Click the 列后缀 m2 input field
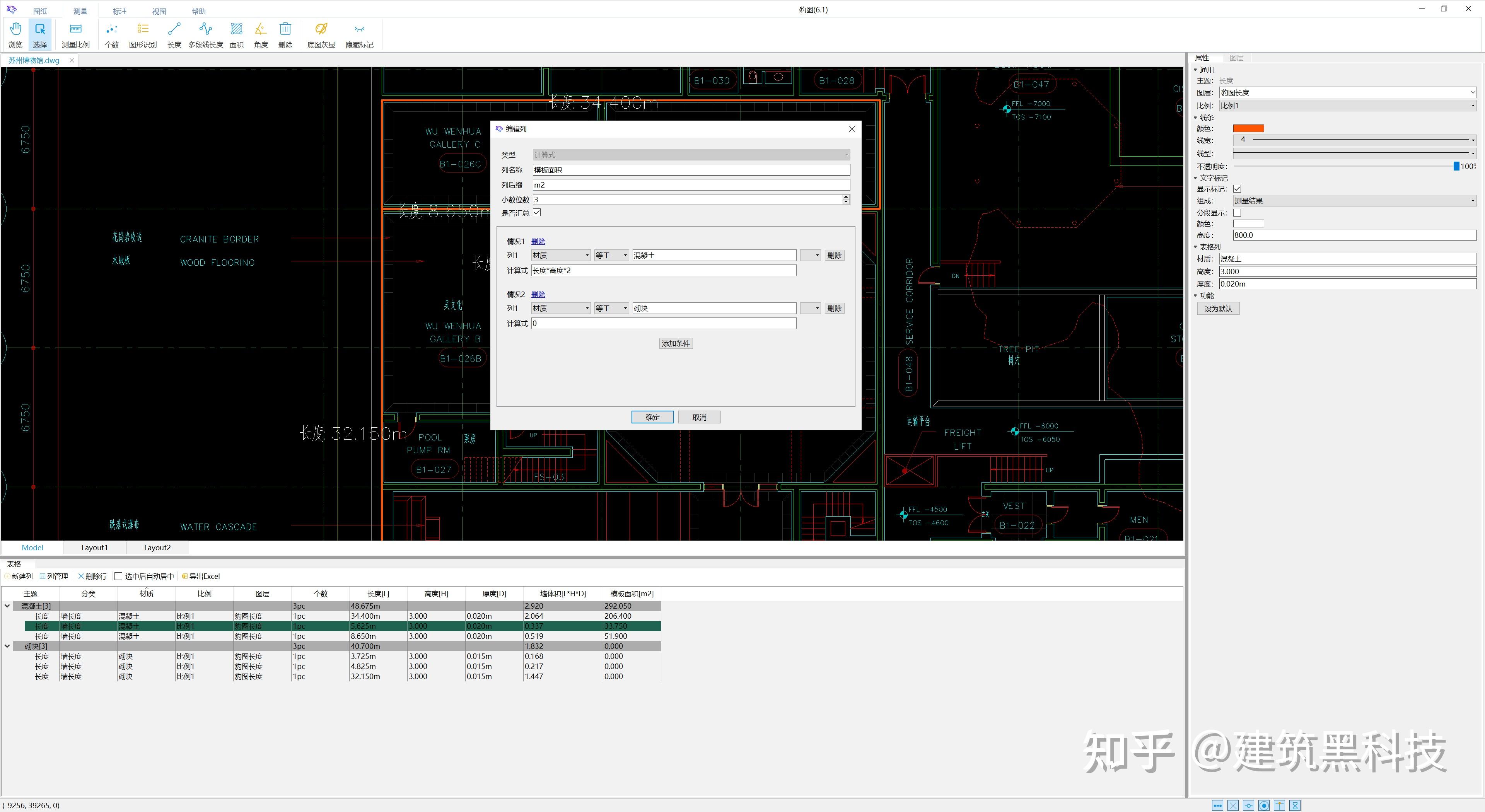 (x=691, y=185)
